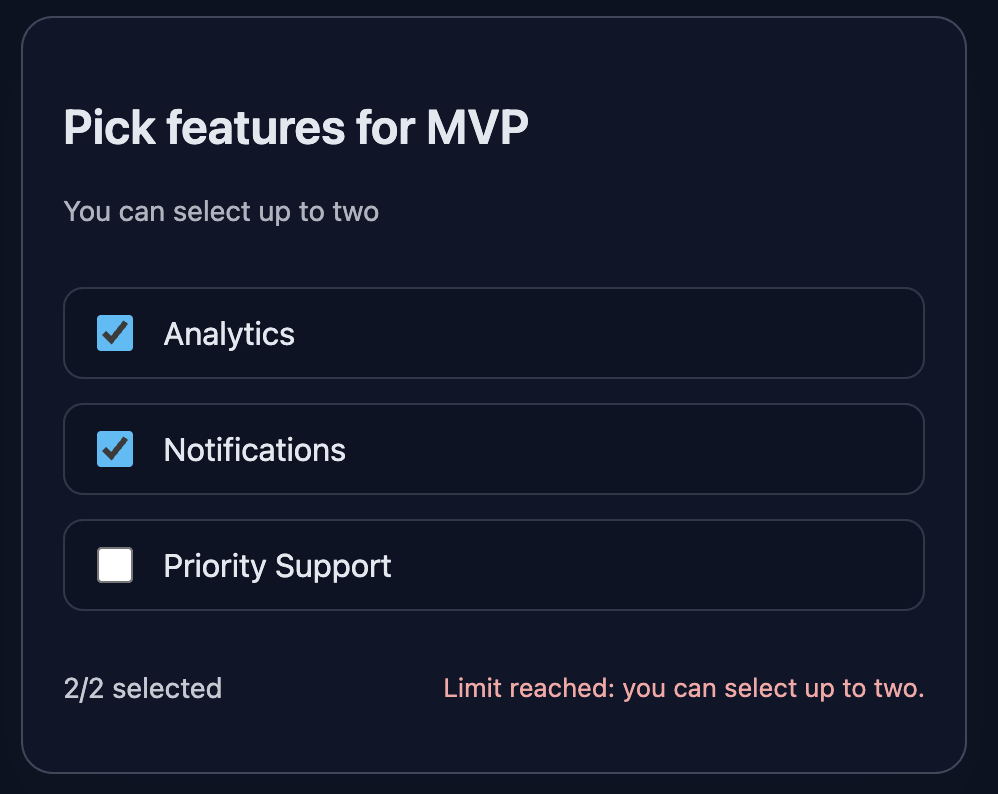
Task: Click the "2/2 selected" counter
Action: pos(142,689)
